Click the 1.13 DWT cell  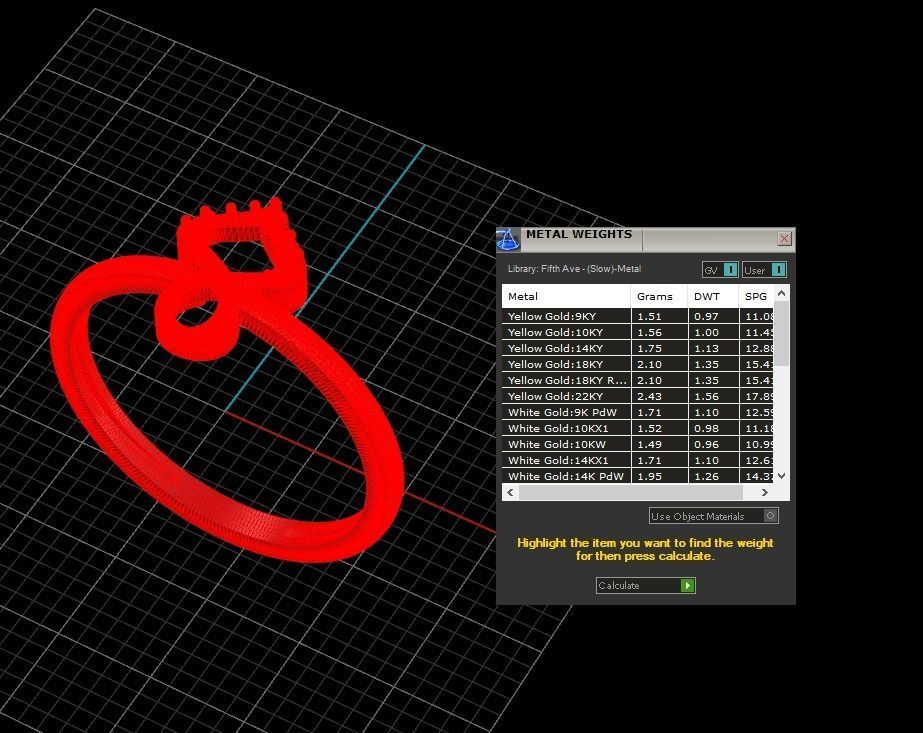713,348
